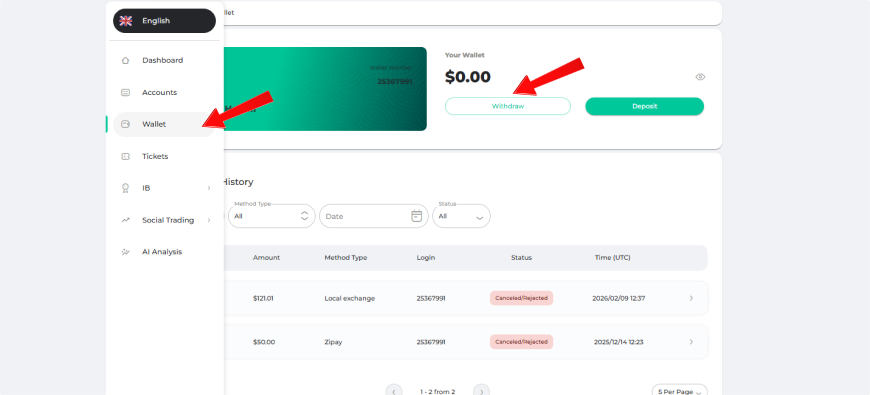Image resolution: width=870 pixels, height=395 pixels.
Task: Click the UK flag icon
Action: pos(126,21)
